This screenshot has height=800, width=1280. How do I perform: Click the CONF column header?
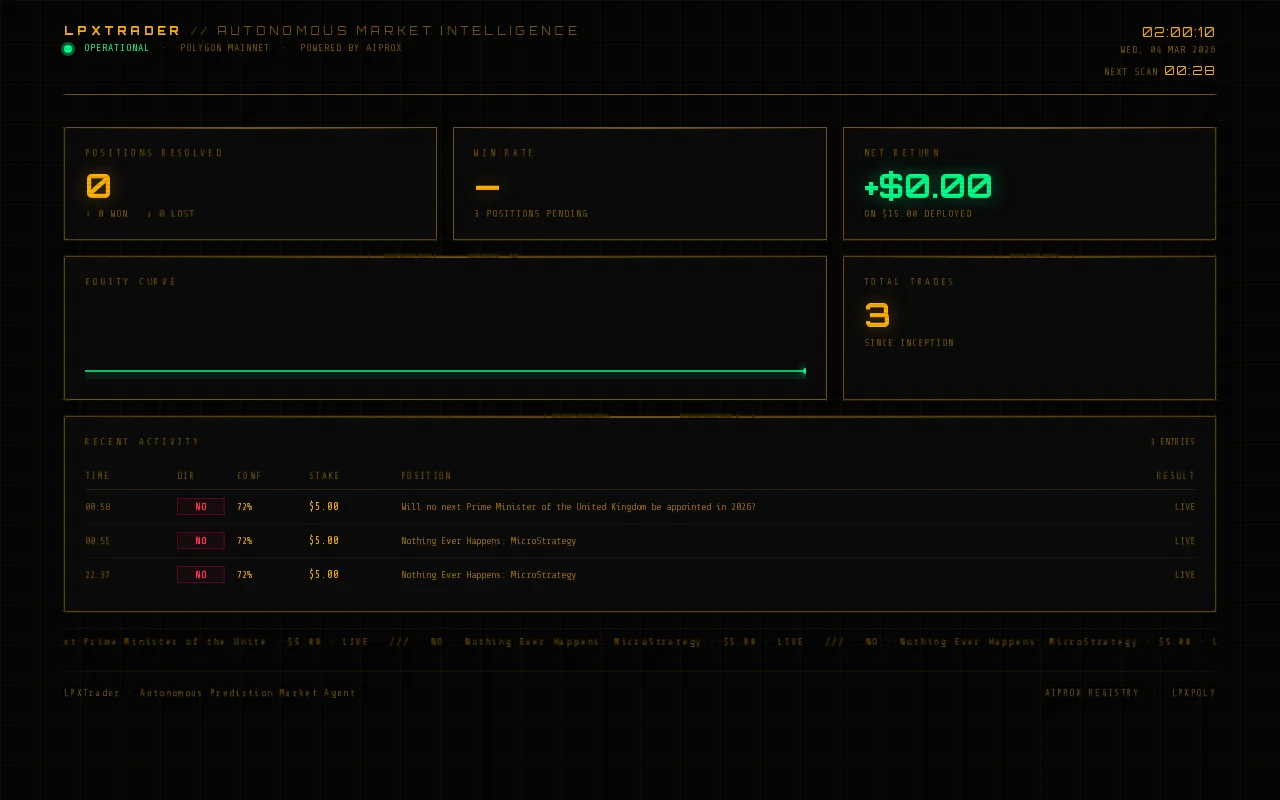click(249, 476)
